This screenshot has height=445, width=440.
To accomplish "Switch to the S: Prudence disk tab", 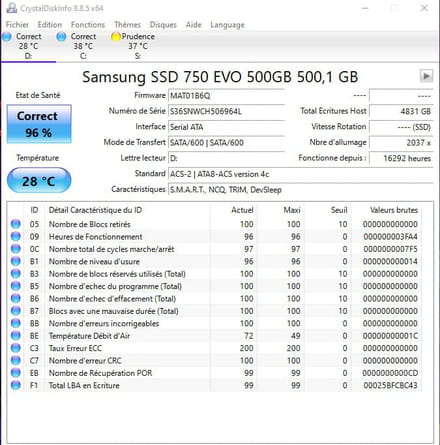I will [133, 46].
